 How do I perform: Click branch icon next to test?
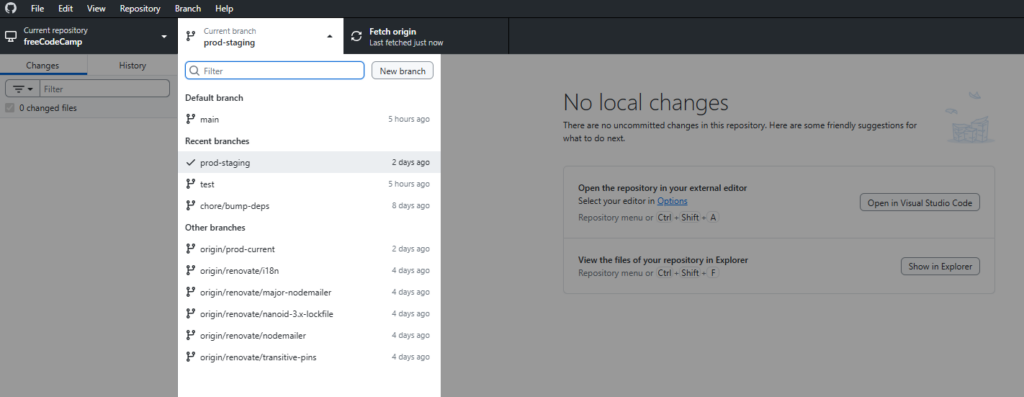tap(190, 184)
